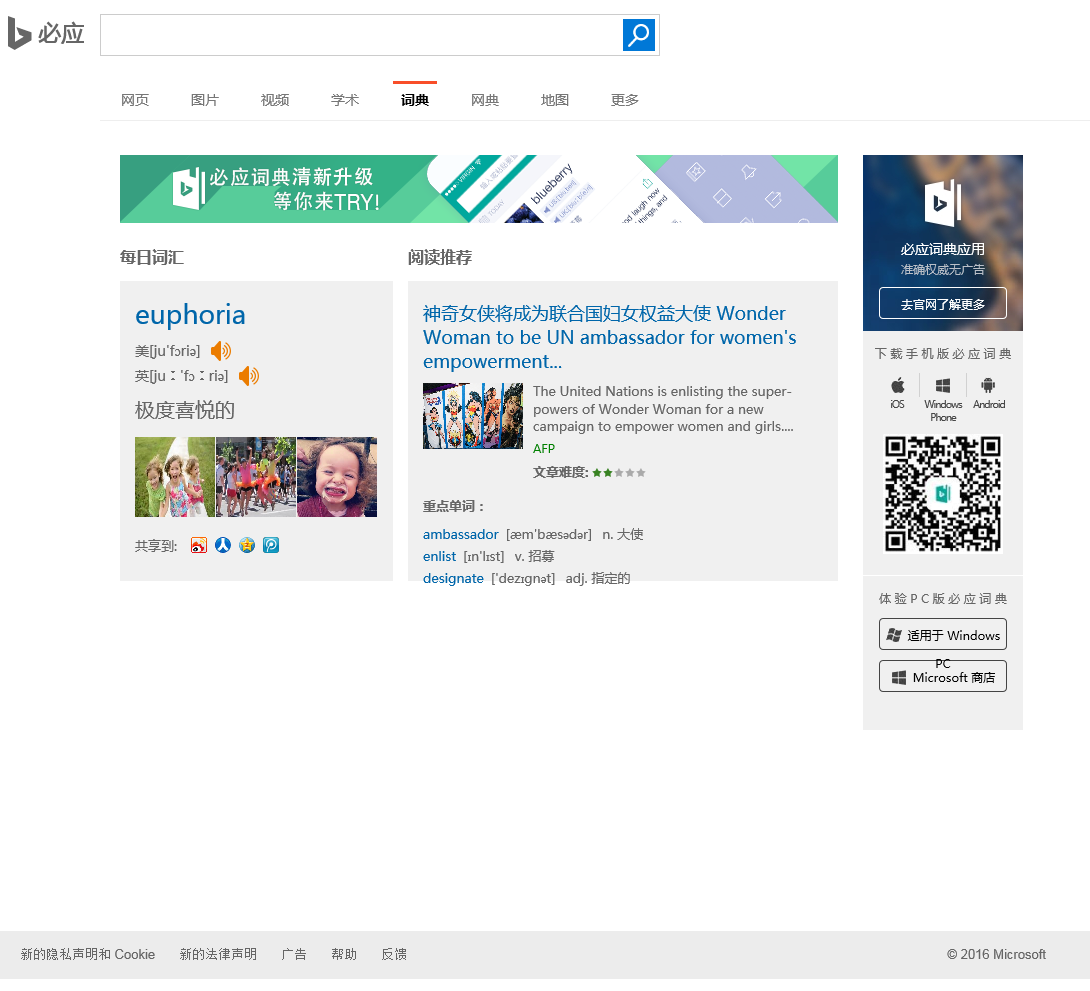The height and width of the screenshot is (991, 1090).
Task: Select the 词典 tab
Action: (415, 100)
